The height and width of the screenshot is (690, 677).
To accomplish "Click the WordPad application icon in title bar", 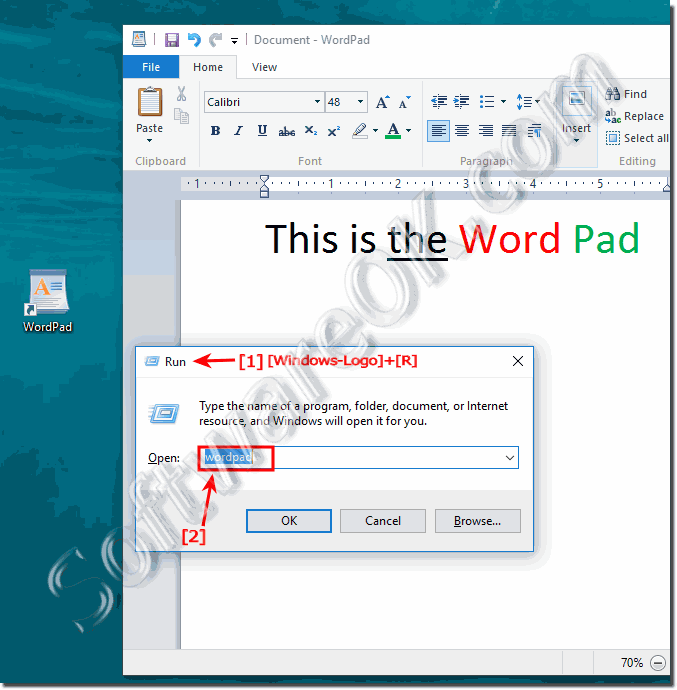I will coord(139,39).
